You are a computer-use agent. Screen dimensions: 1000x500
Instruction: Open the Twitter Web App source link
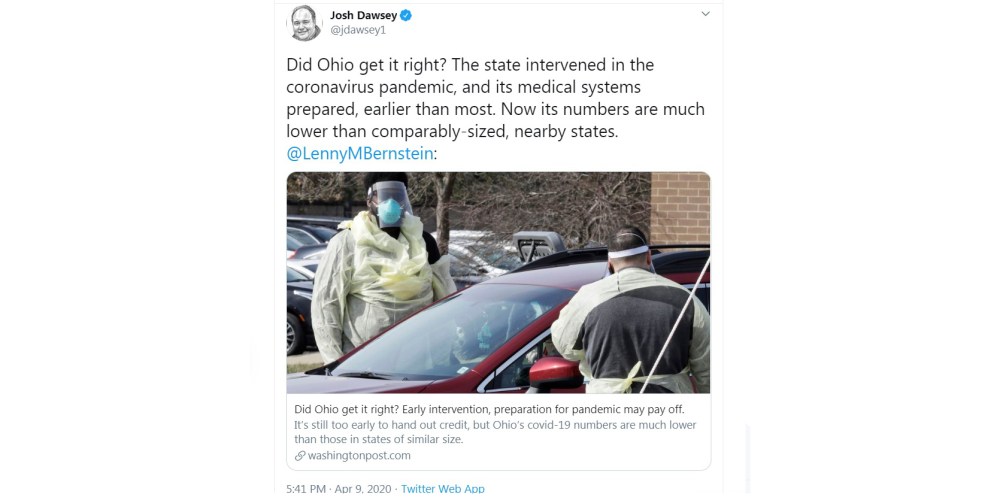(443, 489)
